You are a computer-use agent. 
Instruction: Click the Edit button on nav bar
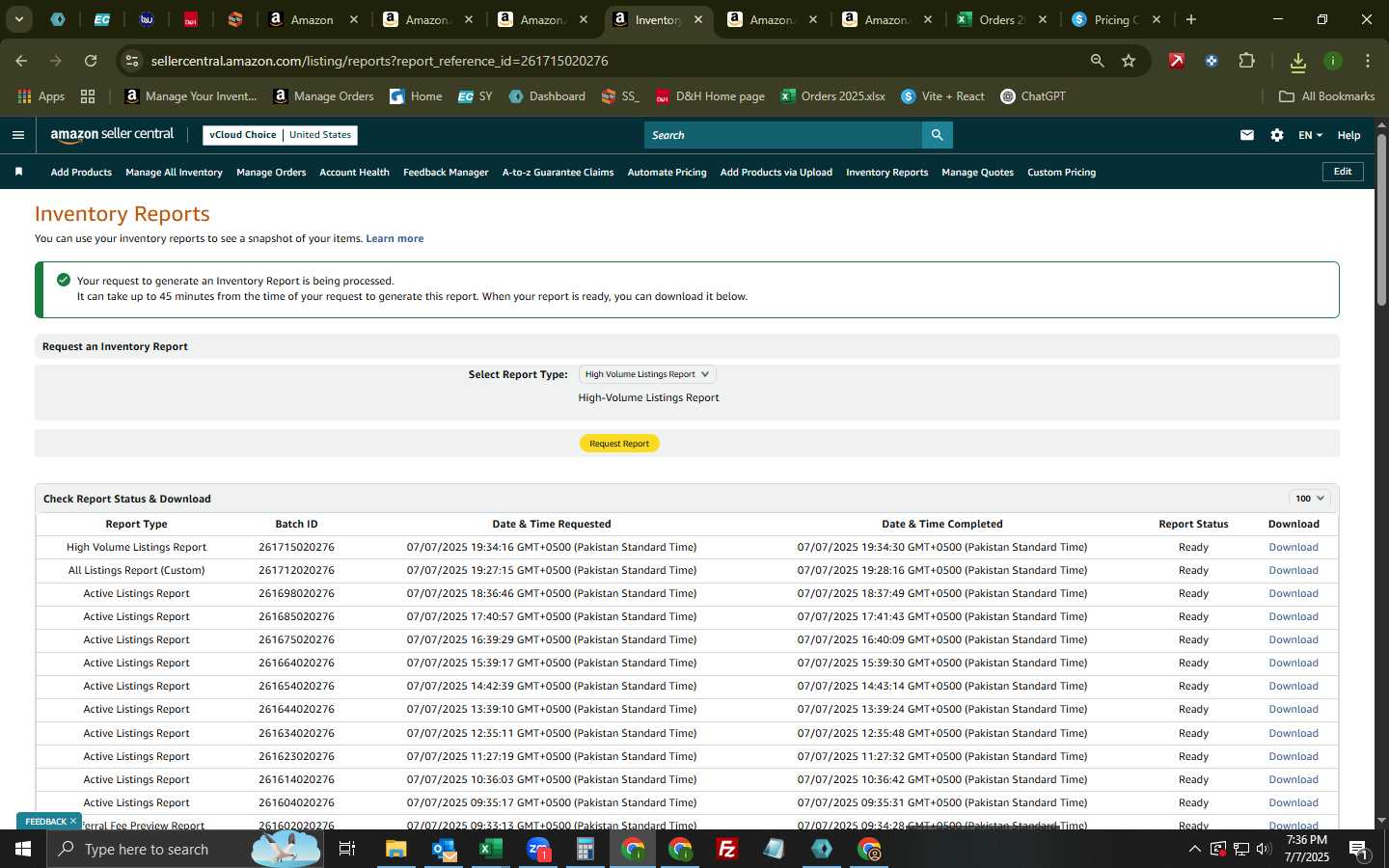[x=1343, y=172]
